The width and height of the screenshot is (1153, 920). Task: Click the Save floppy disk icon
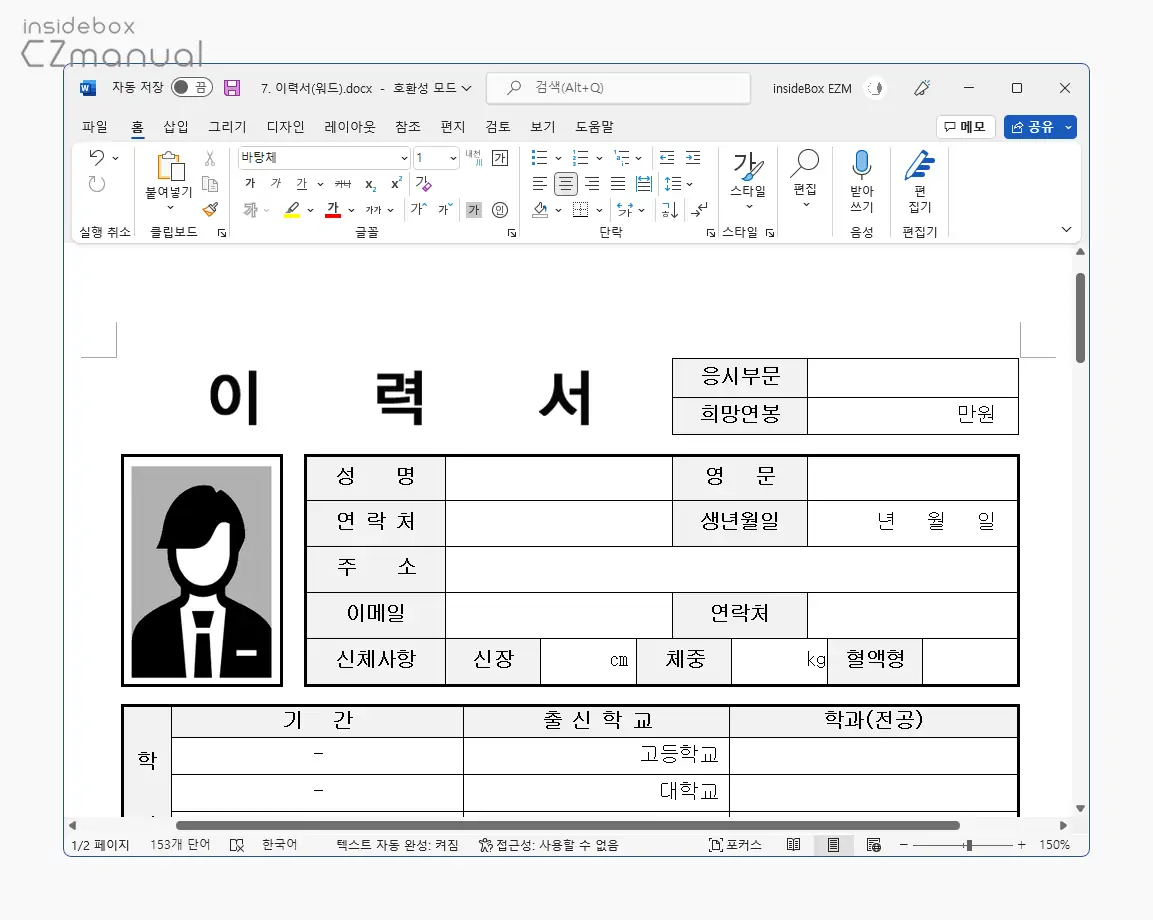point(232,88)
